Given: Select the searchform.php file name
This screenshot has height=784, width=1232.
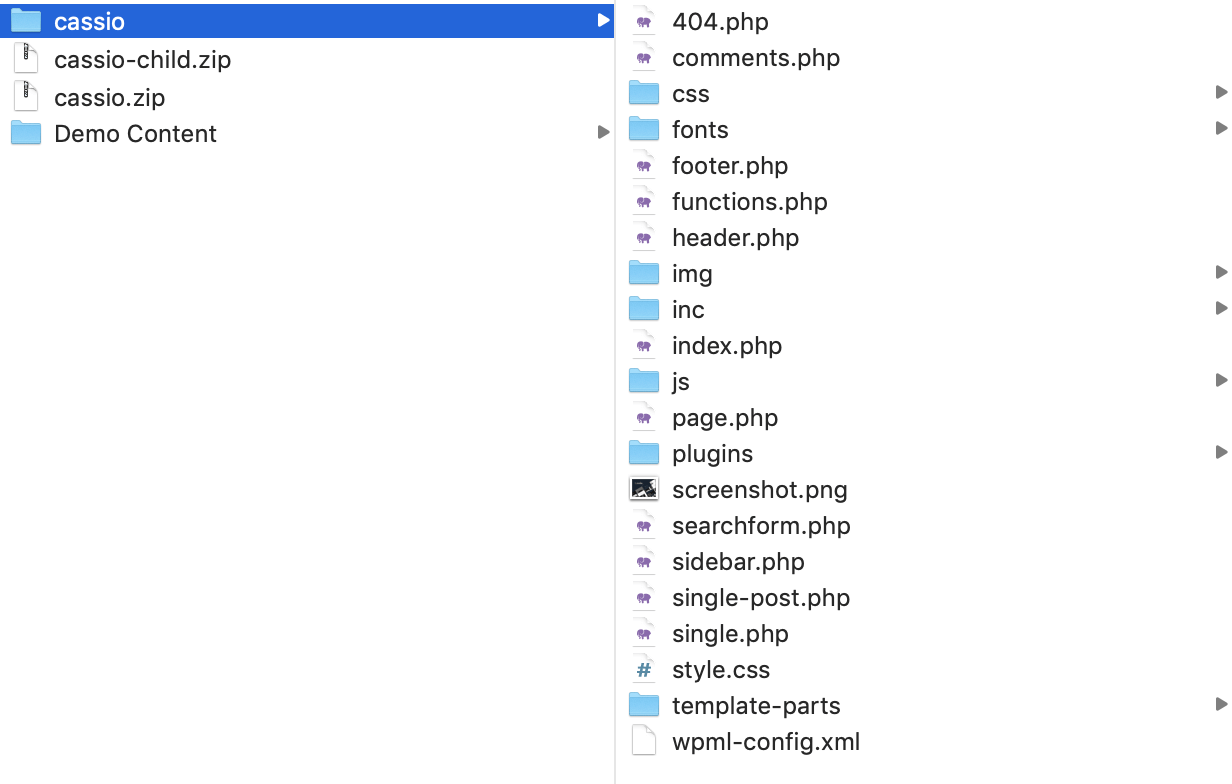Looking at the screenshot, I should 761,526.
